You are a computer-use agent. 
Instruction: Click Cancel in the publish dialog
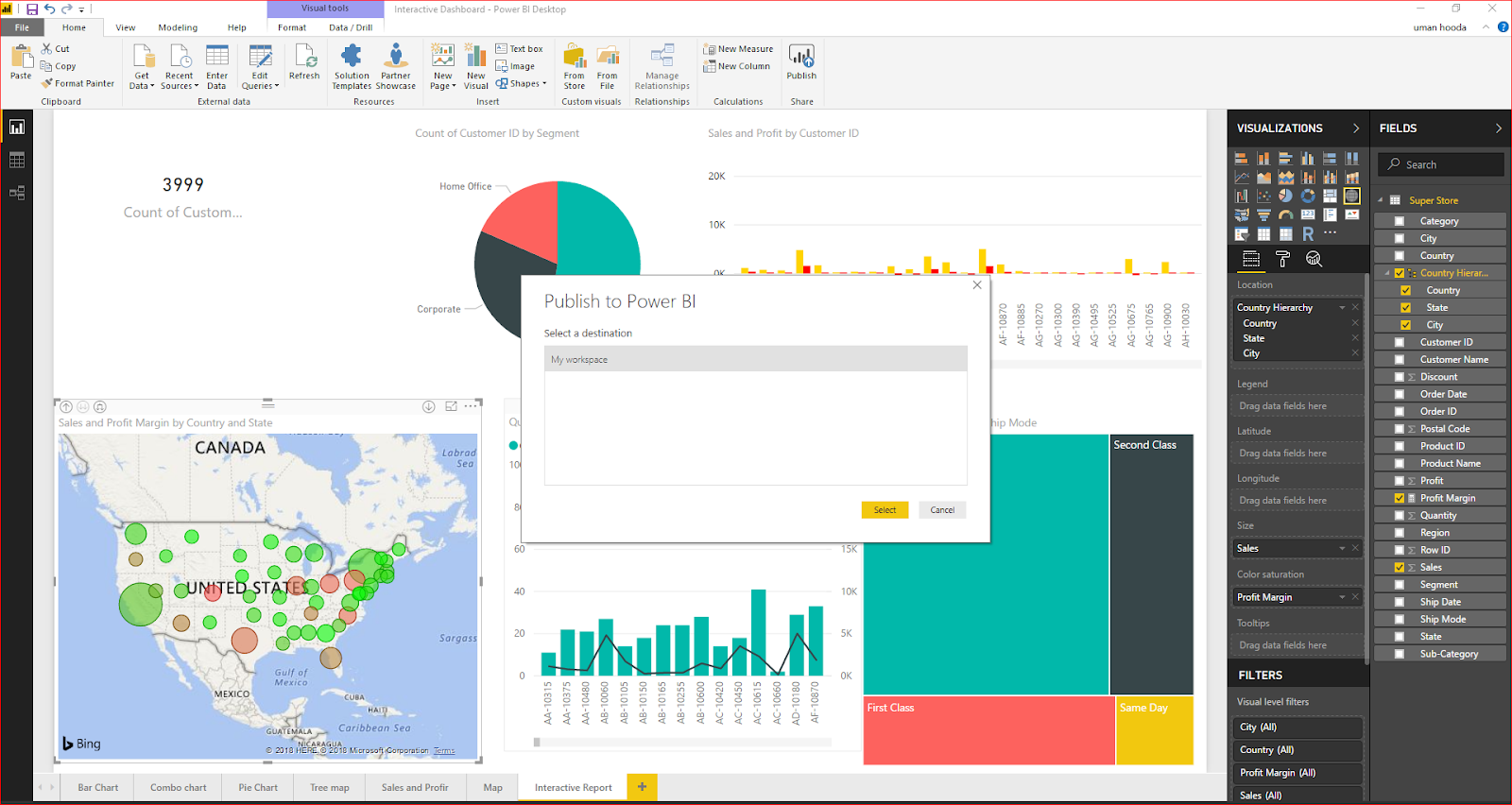pos(942,510)
